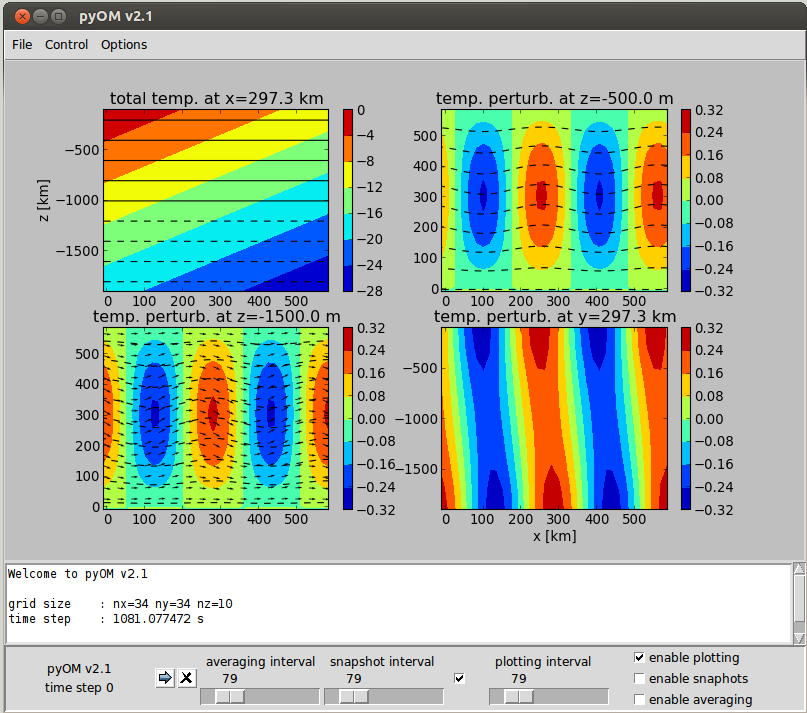This screenshot has width=807, height=713.
Task: Open the Control menu
Action: [x=67, y=45]
